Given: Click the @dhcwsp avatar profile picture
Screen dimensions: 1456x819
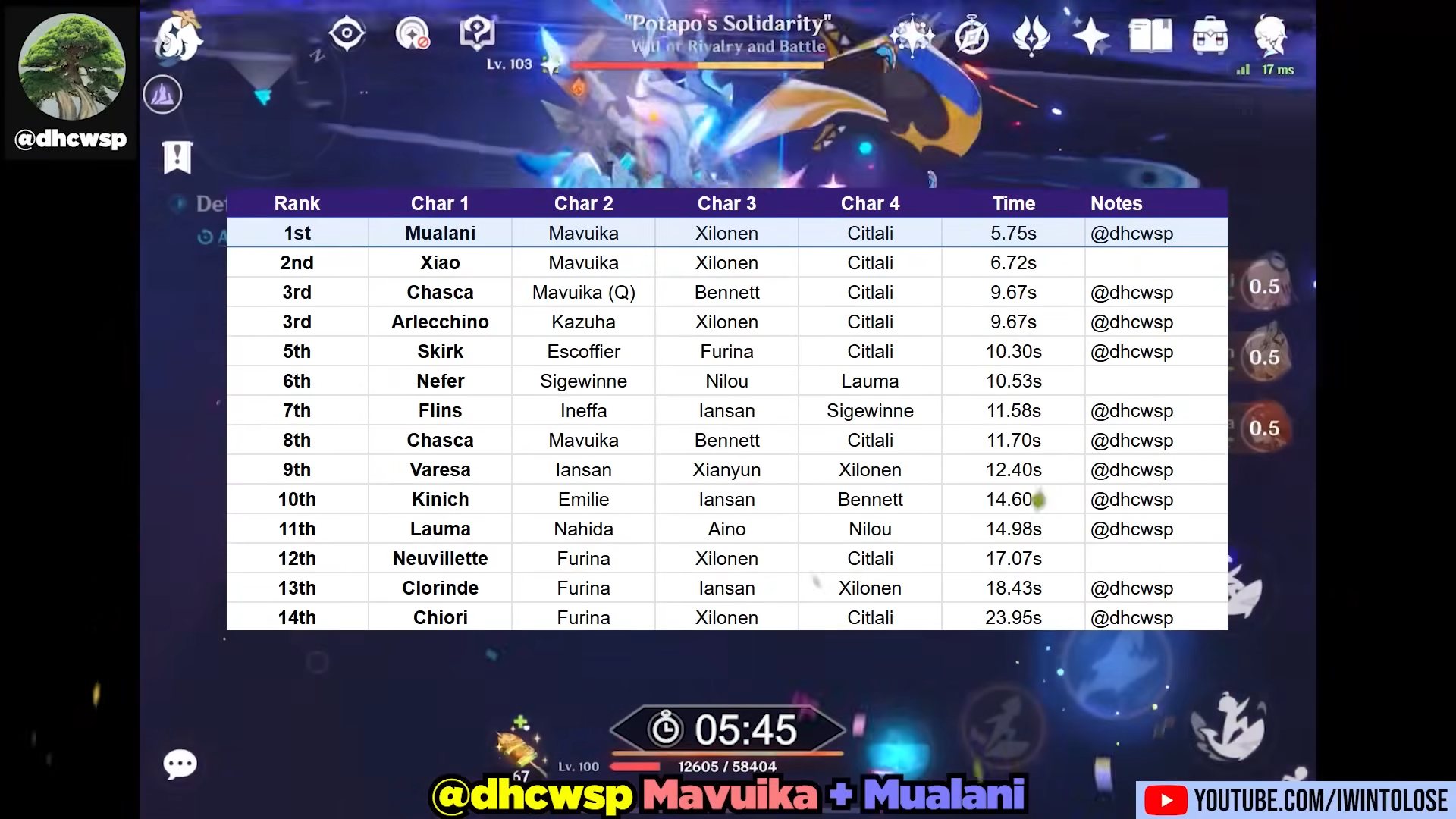Looking at the screenshot, I should pos(71,67).
